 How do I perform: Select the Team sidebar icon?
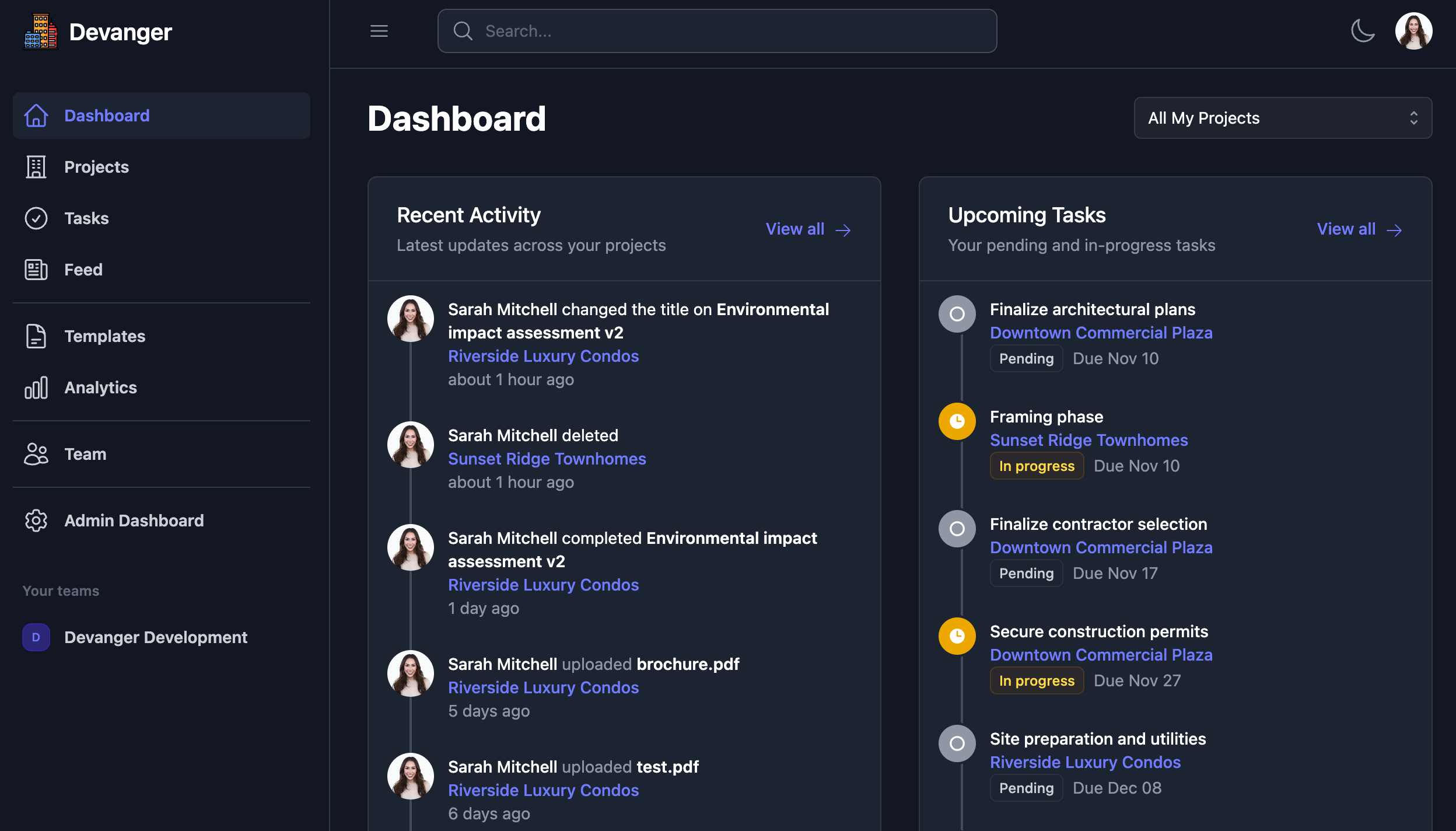36,454
